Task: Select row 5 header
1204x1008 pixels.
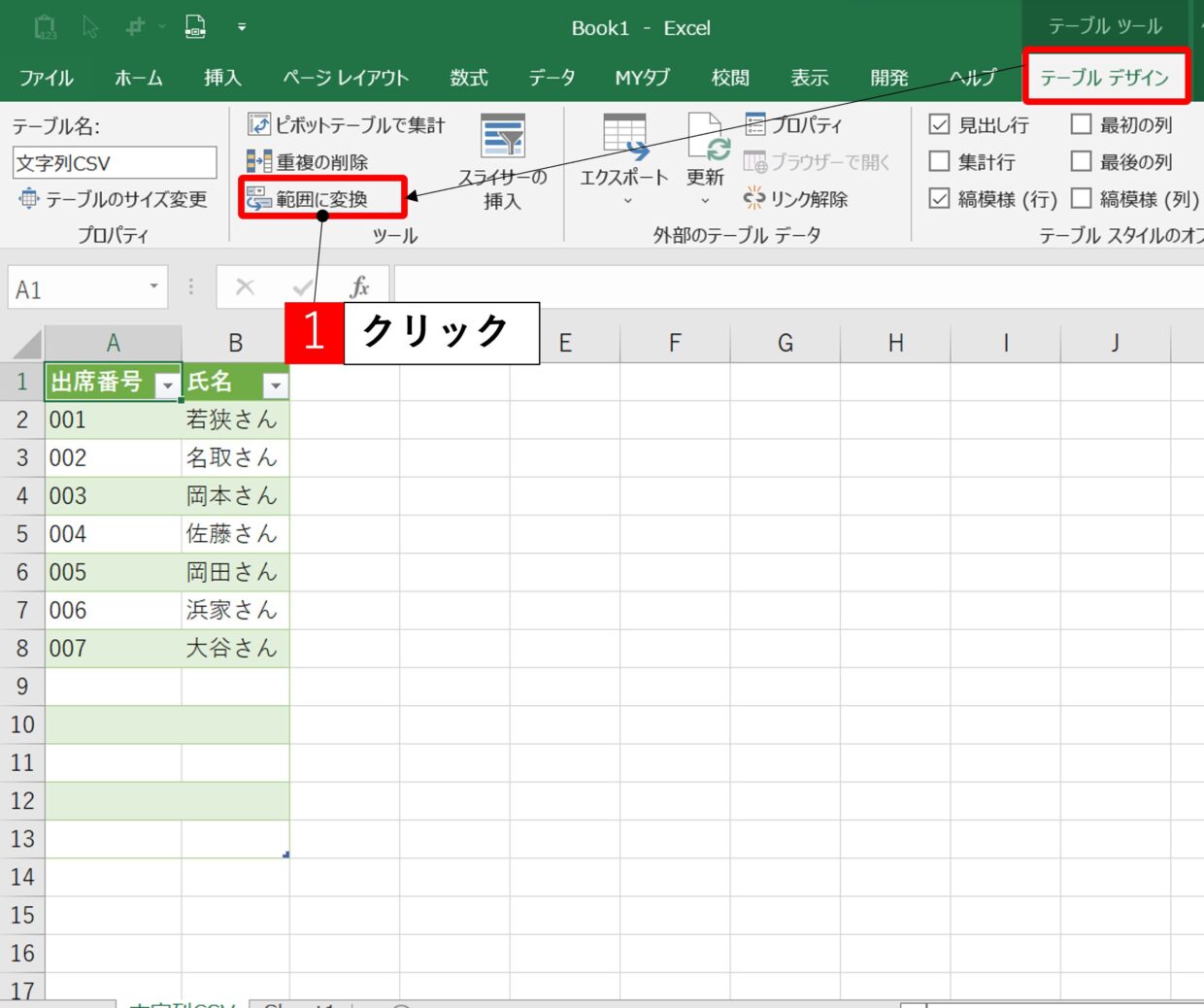Action: click(22, 534)
